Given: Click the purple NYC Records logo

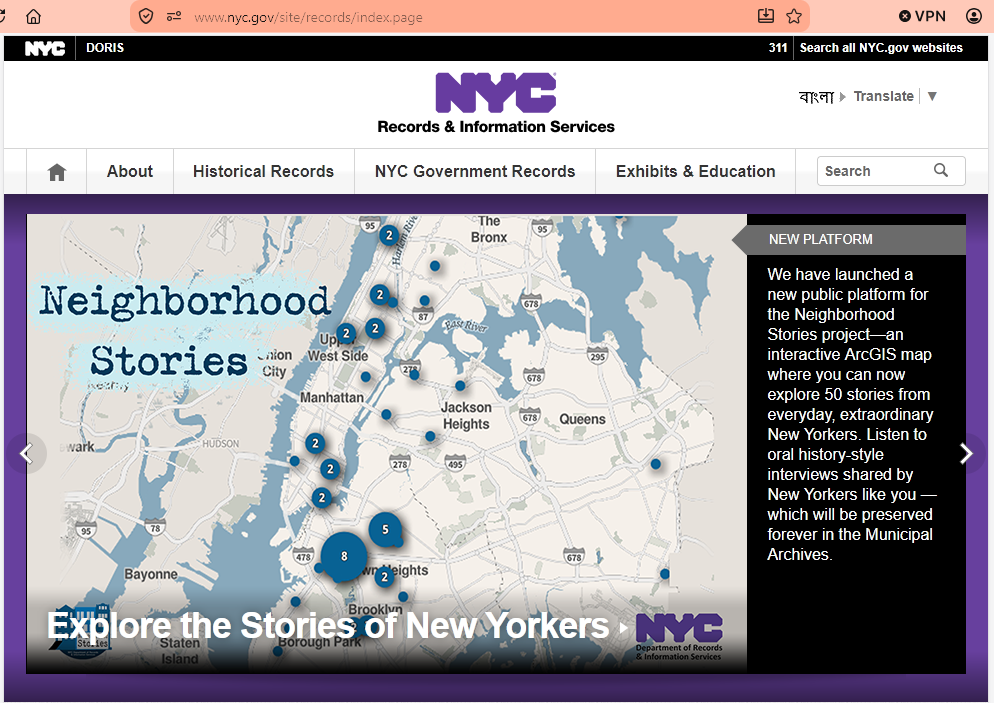Looking at the screenshot, I should tap(496, 93).
